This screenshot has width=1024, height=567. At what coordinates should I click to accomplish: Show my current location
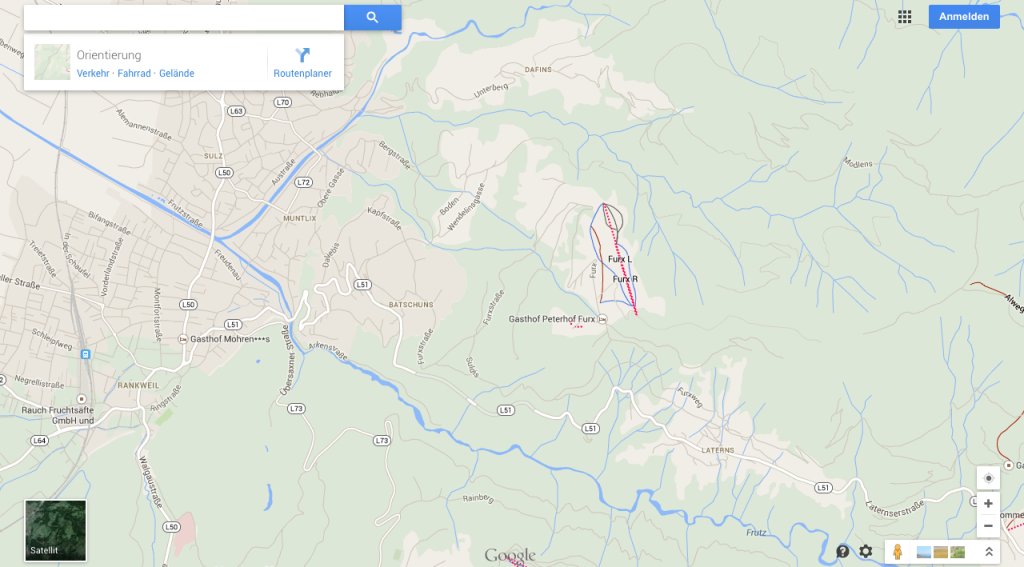[x=988, y=478]
